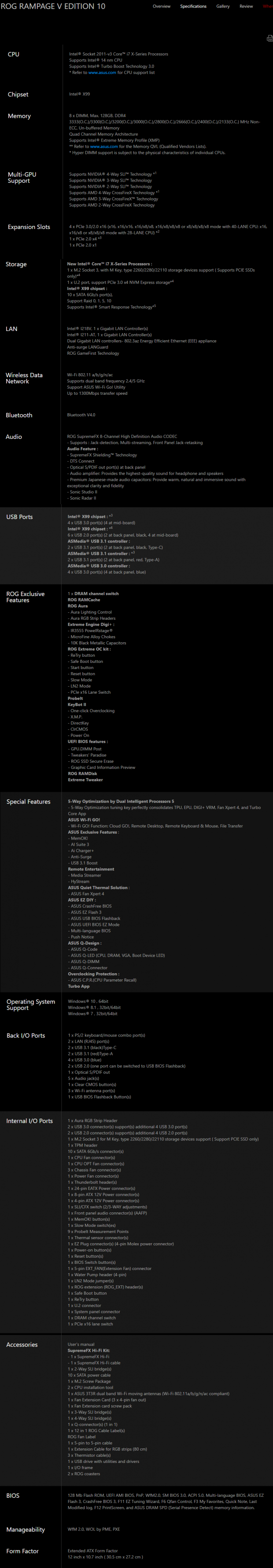Viewport: 273px width, 1568px height.
Task: Click the orange Where to Buy link
Action: 268,6
